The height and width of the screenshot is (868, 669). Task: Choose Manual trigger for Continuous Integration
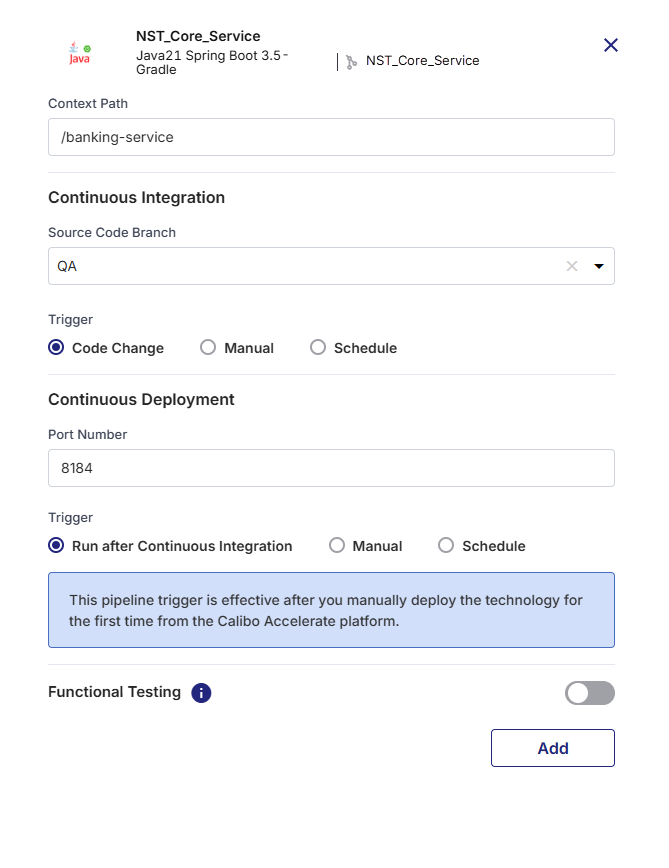208,347
